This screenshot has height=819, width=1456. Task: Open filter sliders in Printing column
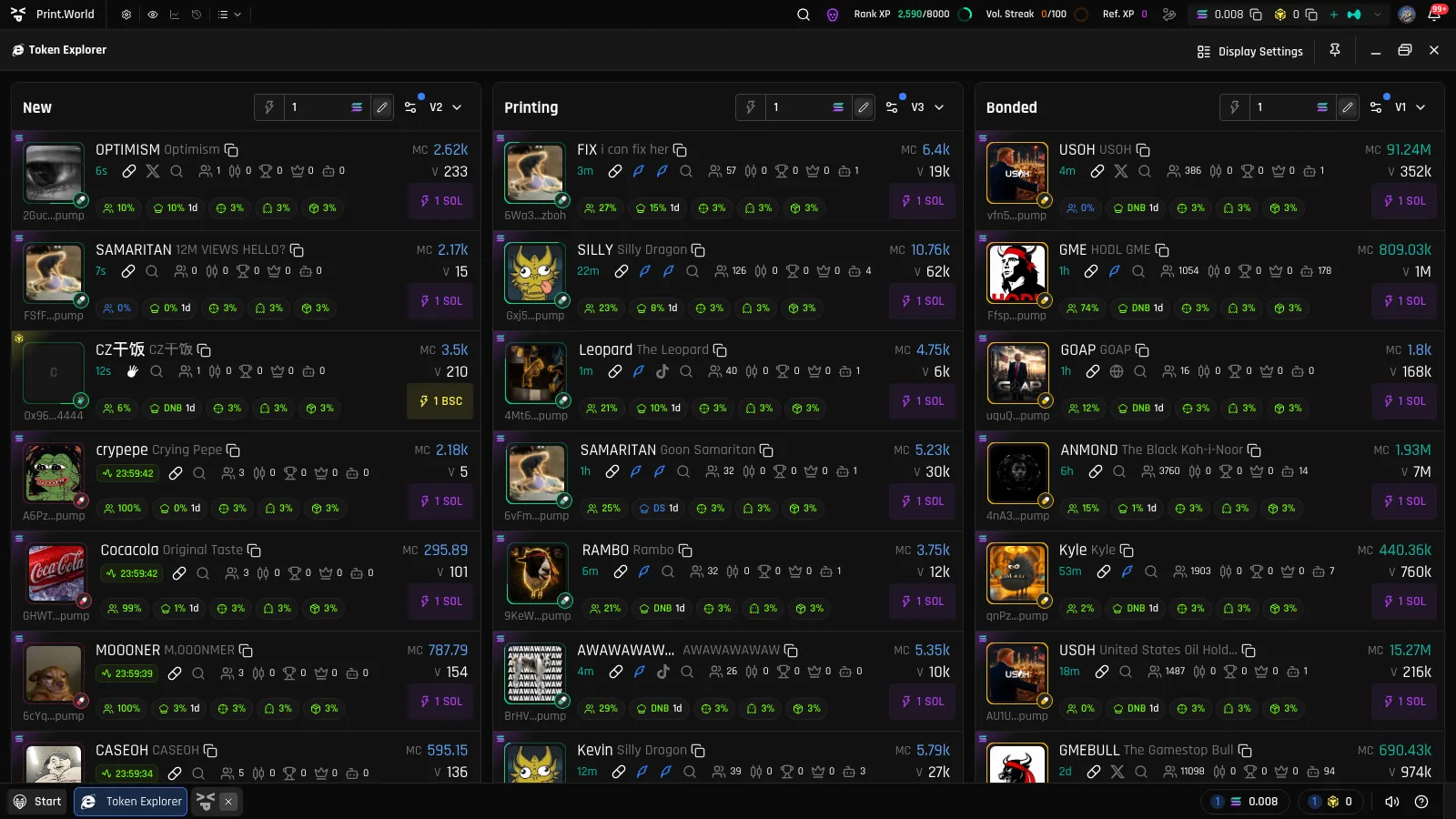click(x=893, y=107)
